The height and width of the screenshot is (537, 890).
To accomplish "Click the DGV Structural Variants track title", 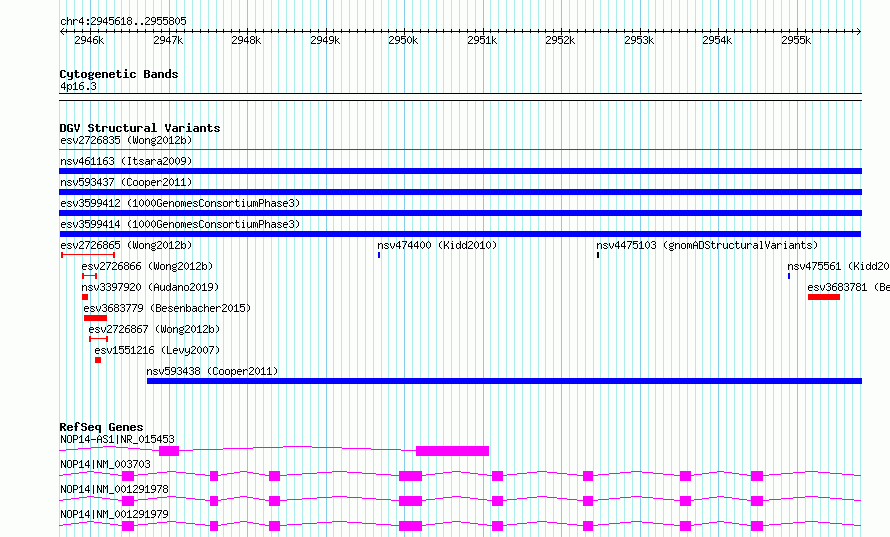I will [x=140, y=128].
